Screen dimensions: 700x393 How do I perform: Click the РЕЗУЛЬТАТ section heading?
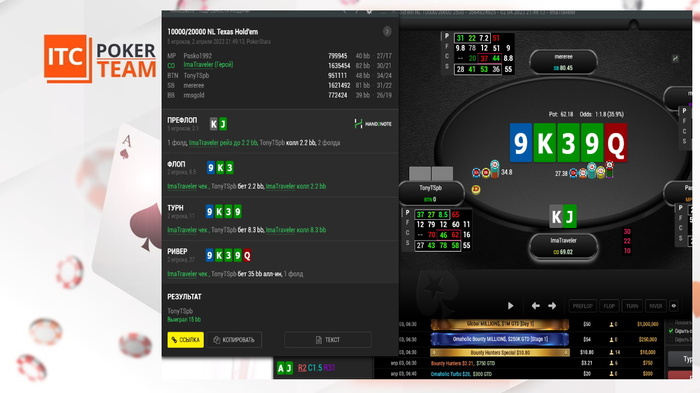pos(184,297)
